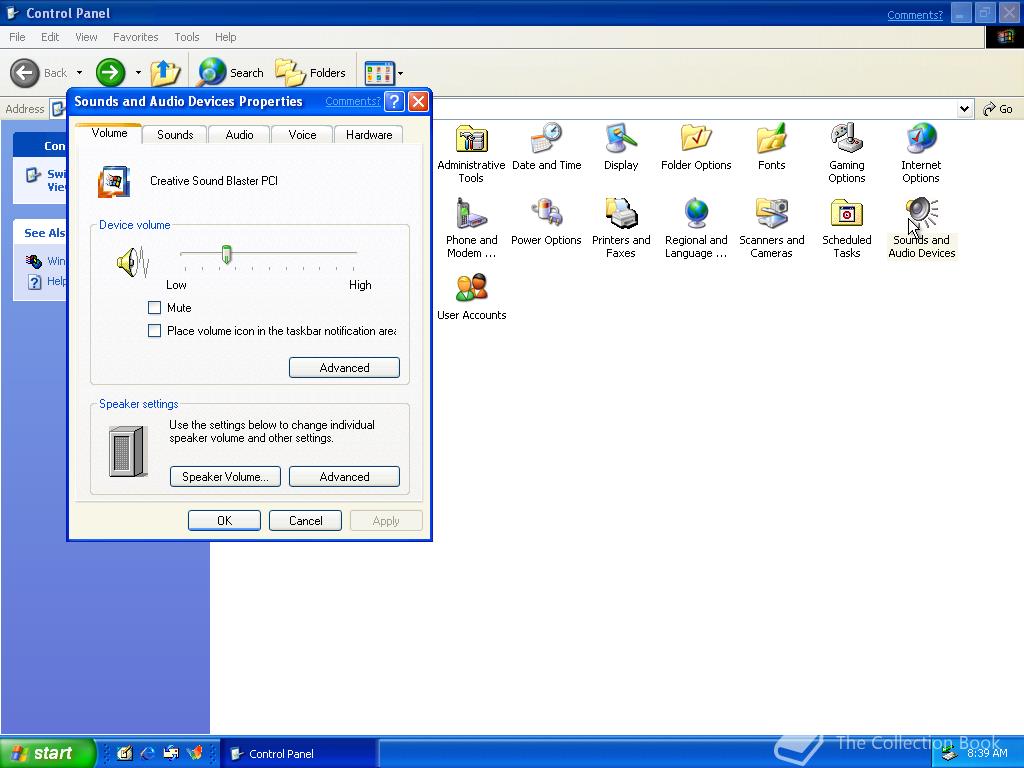Open the View menu
Viewport: 1024px width, 768px height.
[x=86, y=37]
